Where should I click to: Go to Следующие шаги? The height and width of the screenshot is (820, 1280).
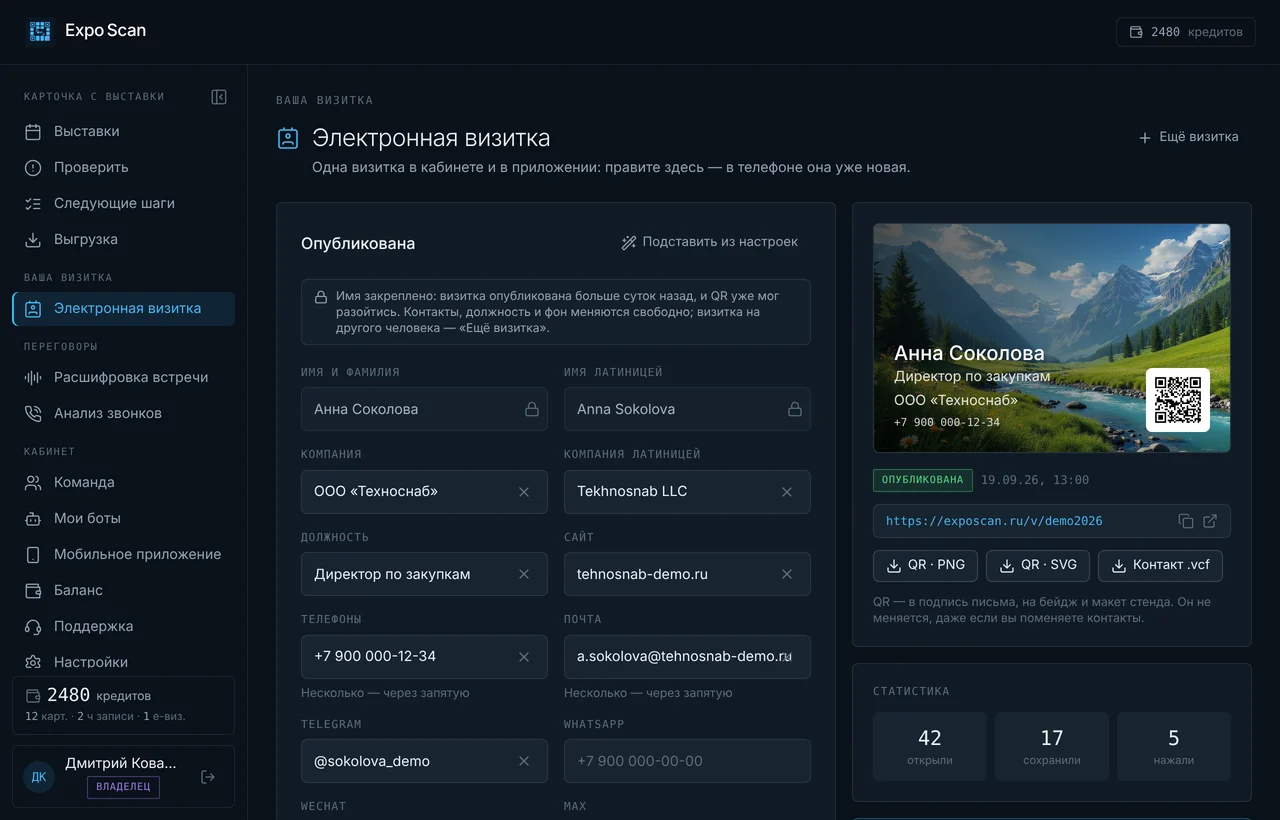(x=124, y=204)
